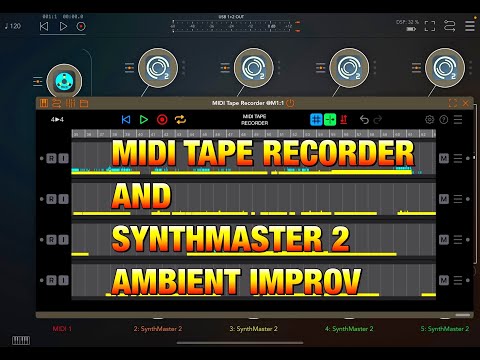Open the MIDI Tape Recorder node
Image resolution: width=480 pixels, height=360 pixels.
click(64, 81)
